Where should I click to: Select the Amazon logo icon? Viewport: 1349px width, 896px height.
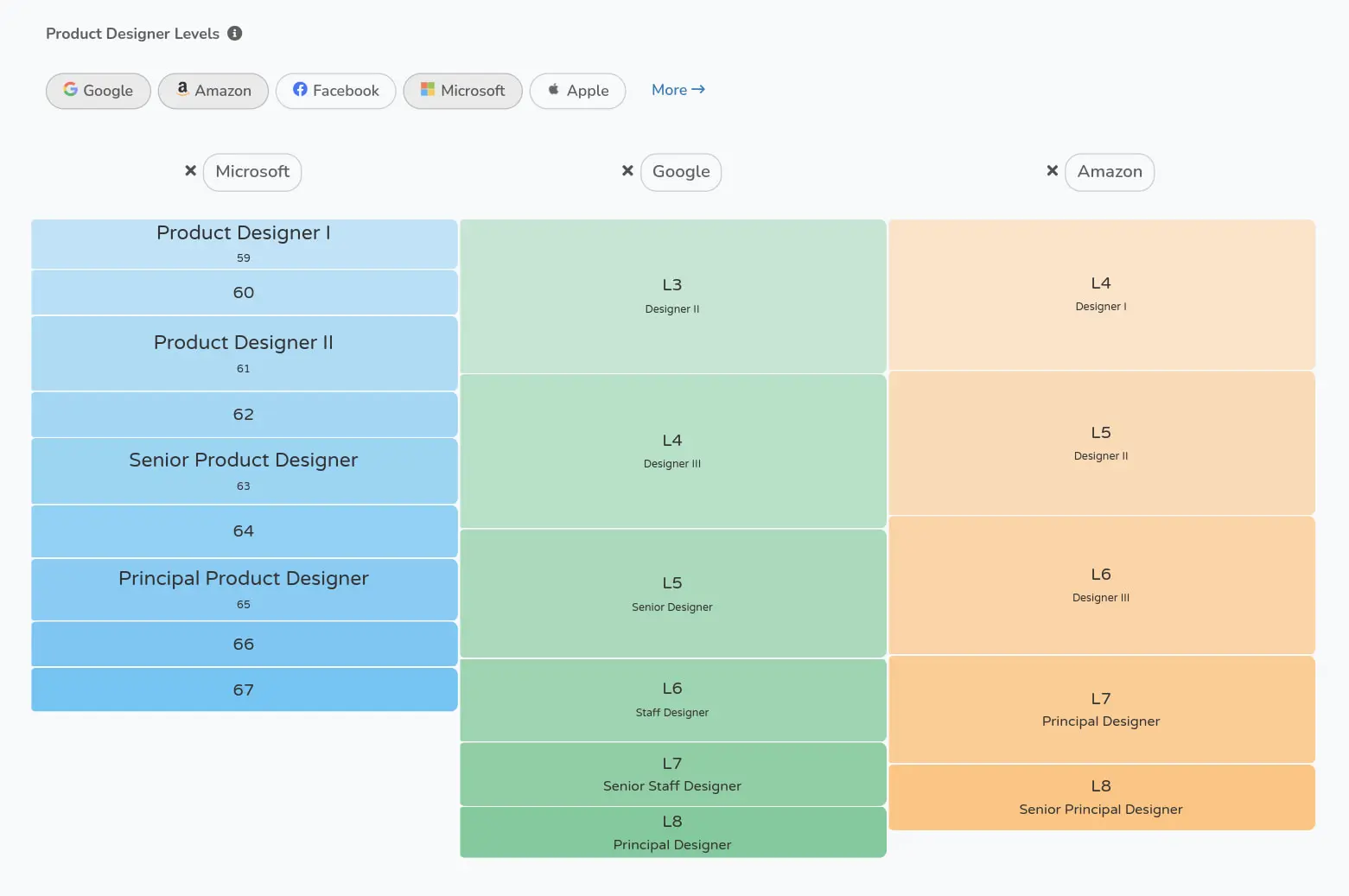181,90
